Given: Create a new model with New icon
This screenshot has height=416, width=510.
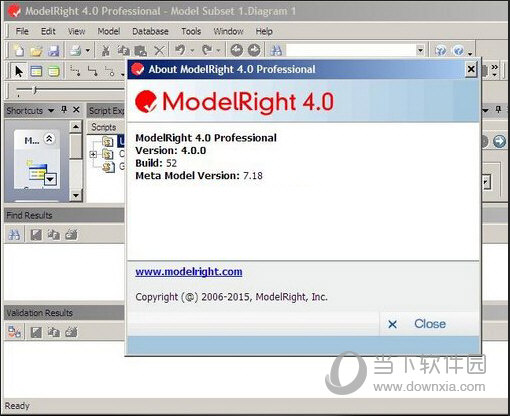Looking at the screenshot, I should (19, 50).
